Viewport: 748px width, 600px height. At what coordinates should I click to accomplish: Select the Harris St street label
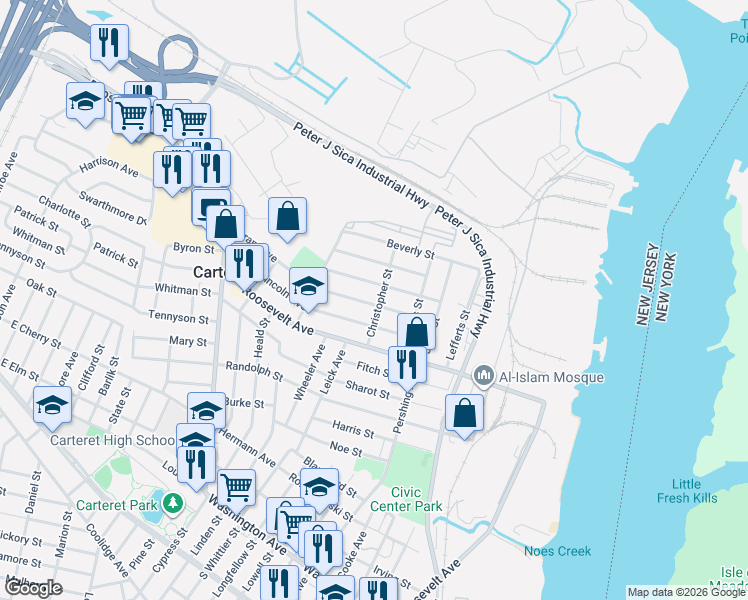tap(353, 429)
